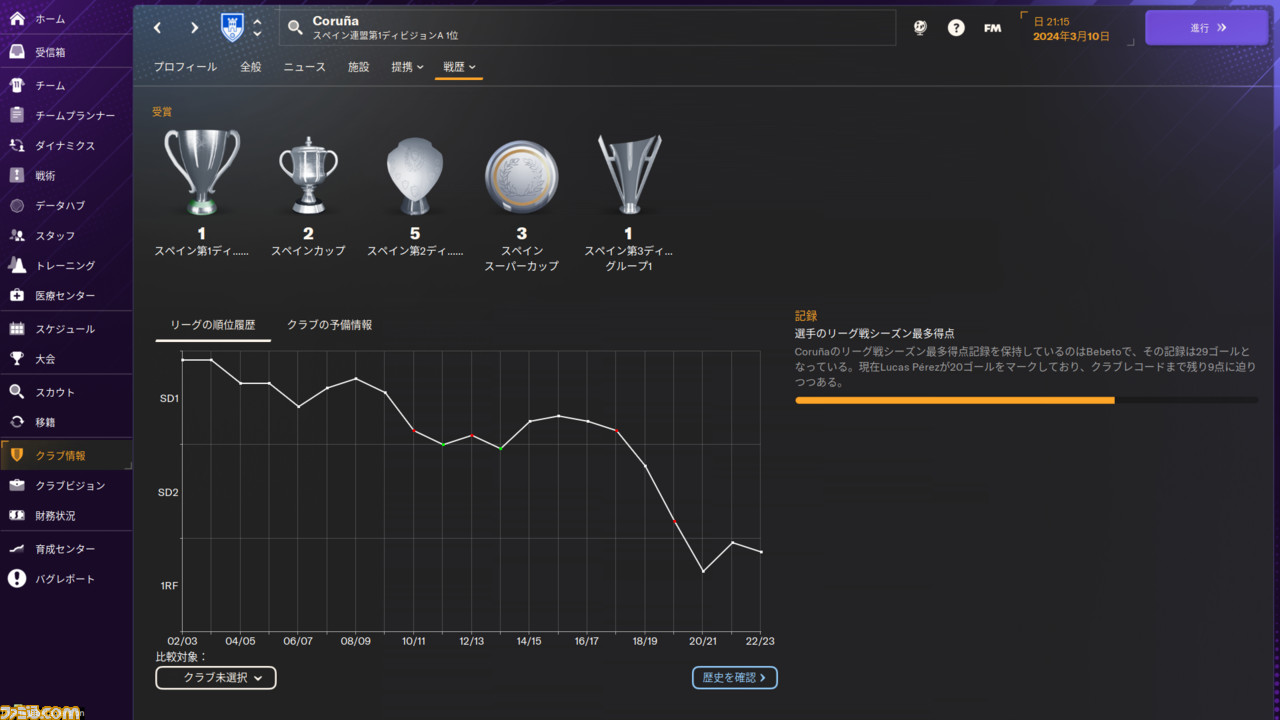Open the クラブビジョン icon
Viewport: 1280px width, 720px height.
(17, 485)
